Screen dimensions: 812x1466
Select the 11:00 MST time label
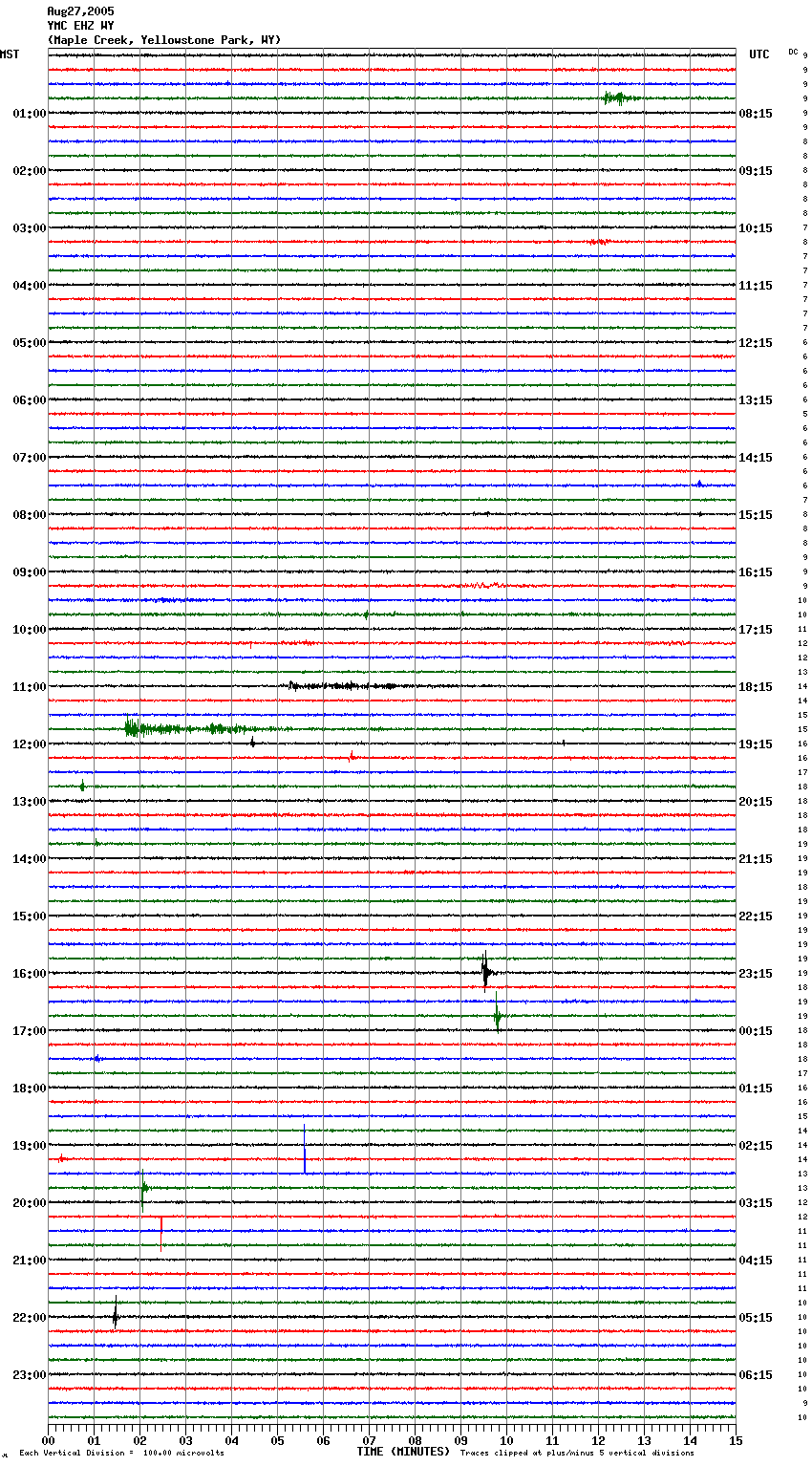30,687
